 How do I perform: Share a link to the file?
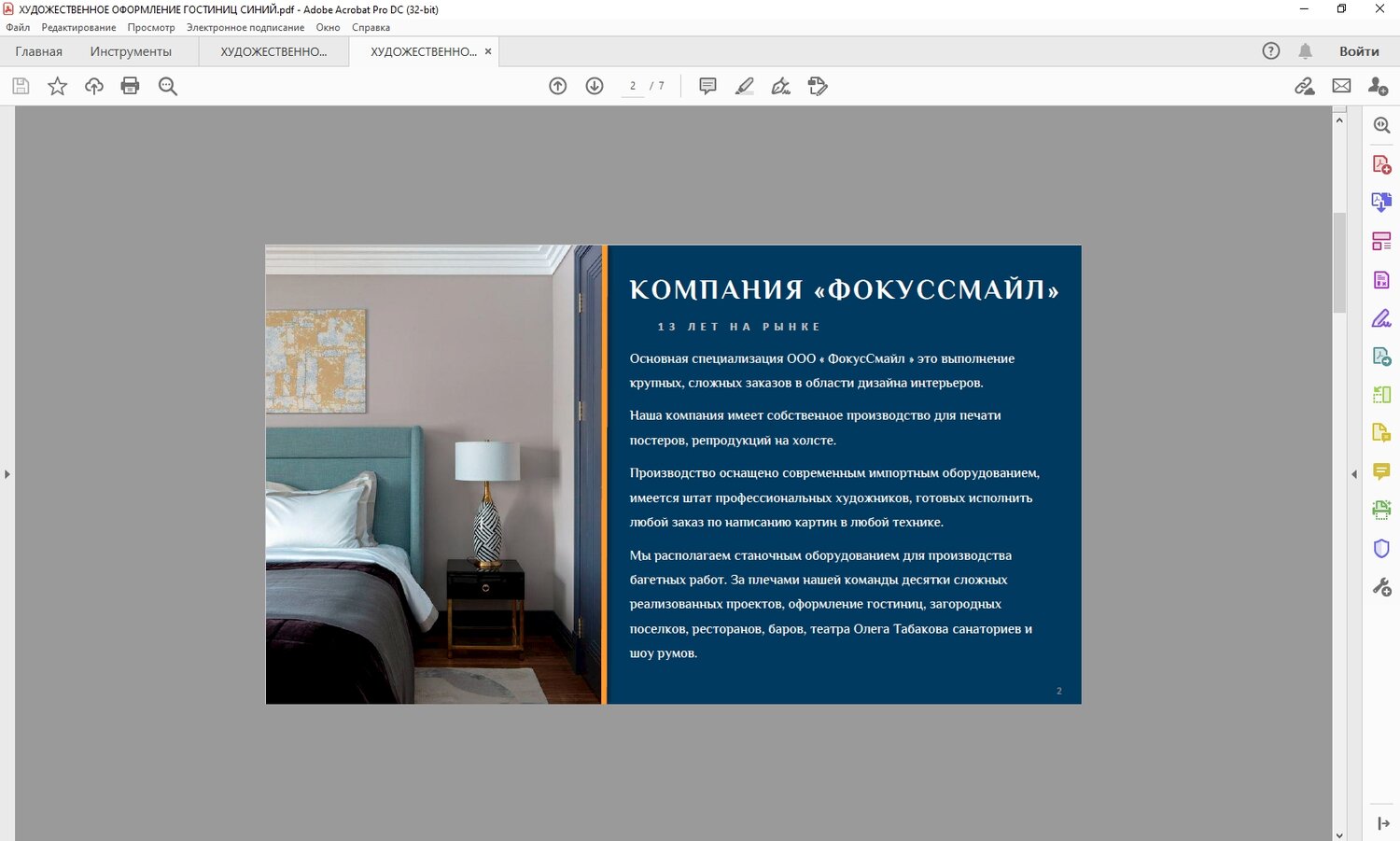[1304, 86]
